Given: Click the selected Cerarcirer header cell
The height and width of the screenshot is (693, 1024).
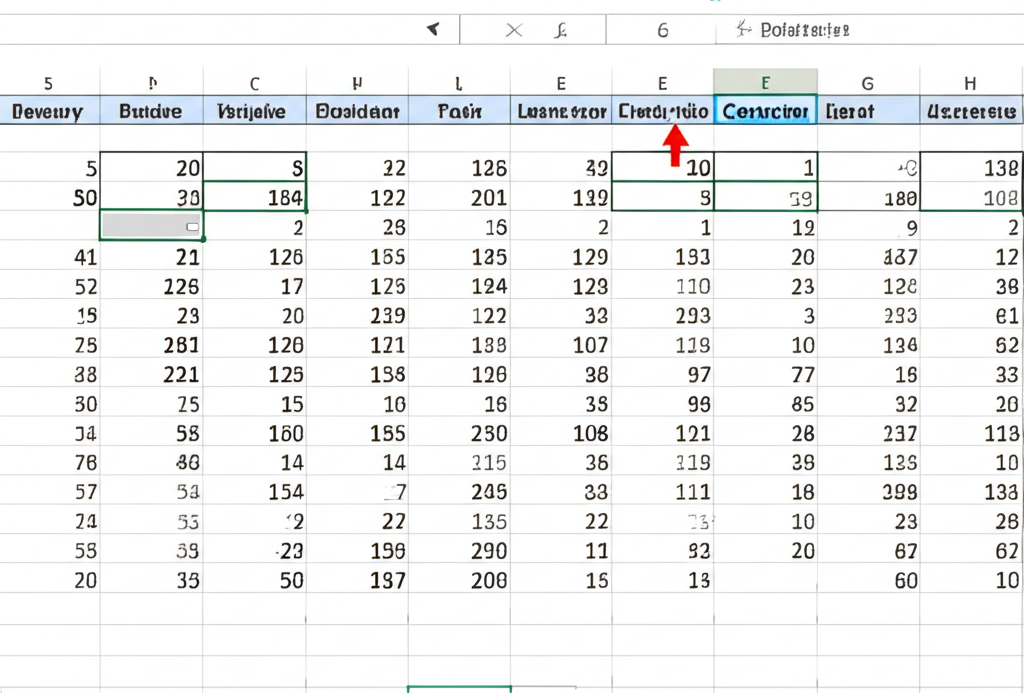Looking at the screenshot, I should coord(765,111).
